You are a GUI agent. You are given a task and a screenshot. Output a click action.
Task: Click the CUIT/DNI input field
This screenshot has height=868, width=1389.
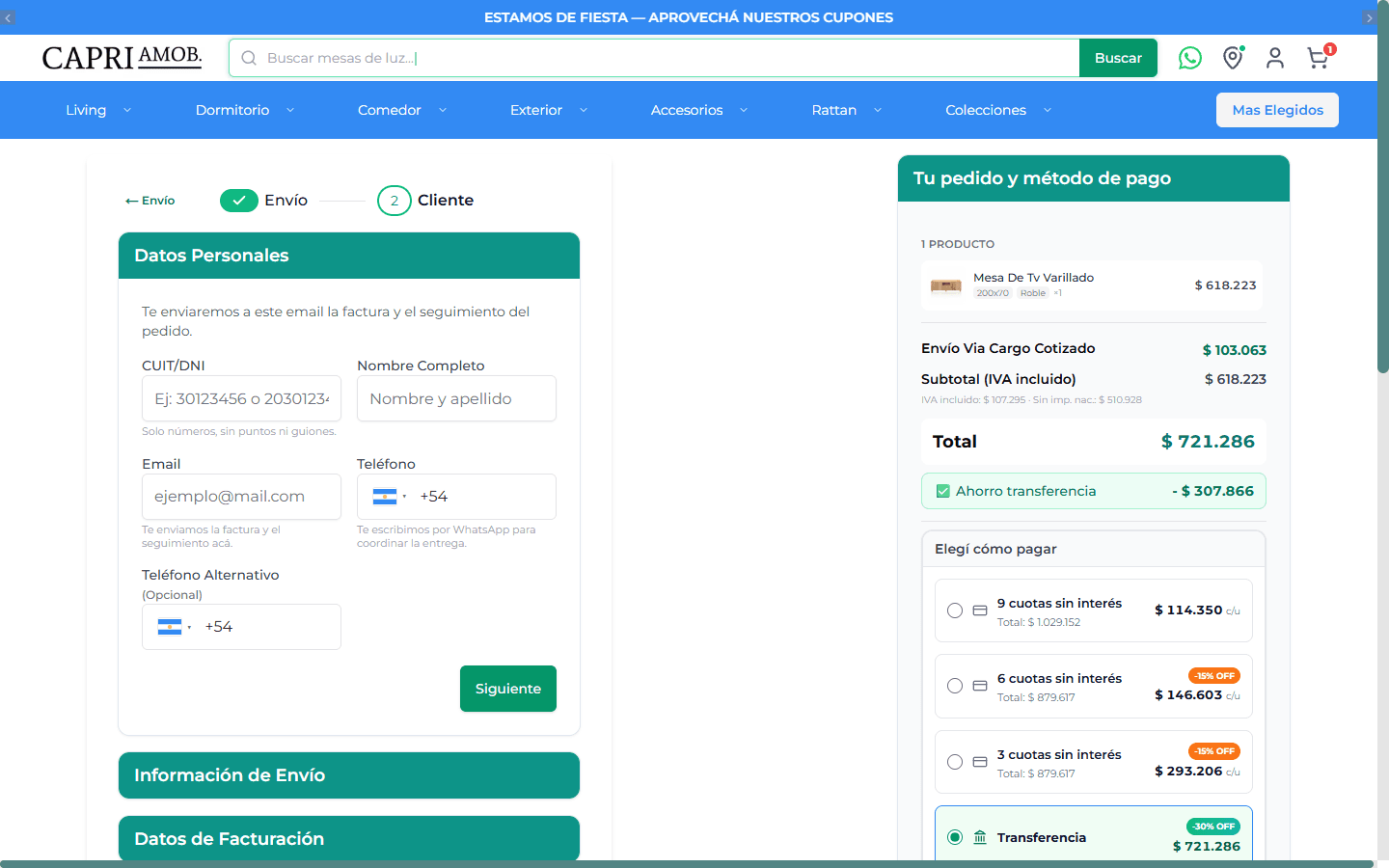coord(241,398)
